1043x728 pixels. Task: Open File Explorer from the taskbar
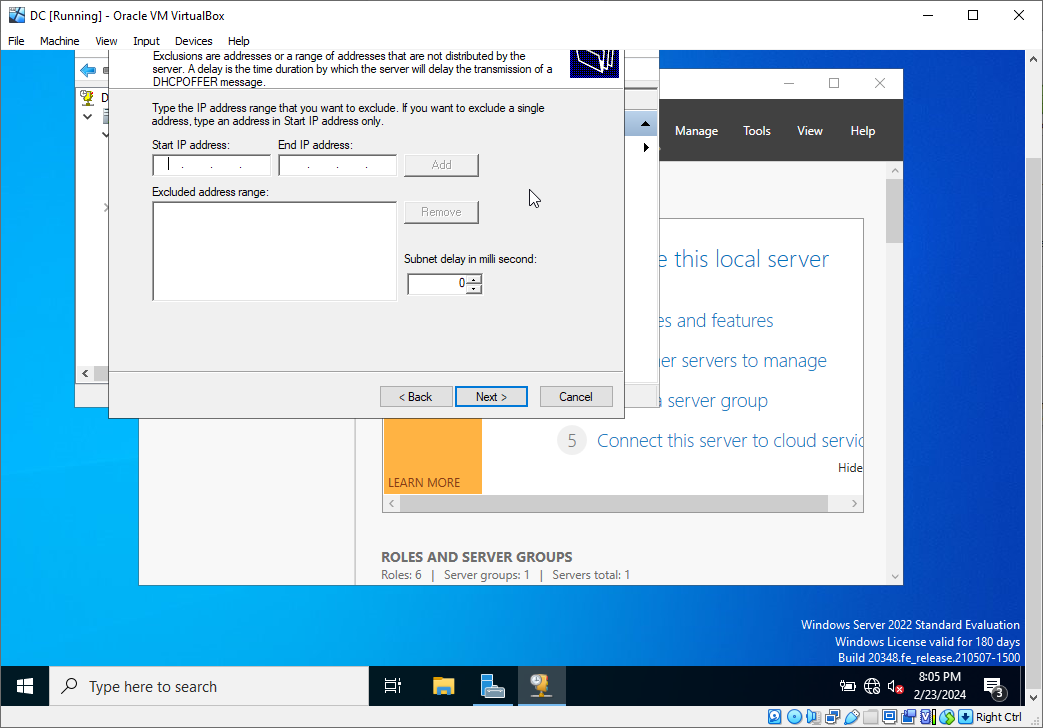pyautogui.click(x=443, y=686)
